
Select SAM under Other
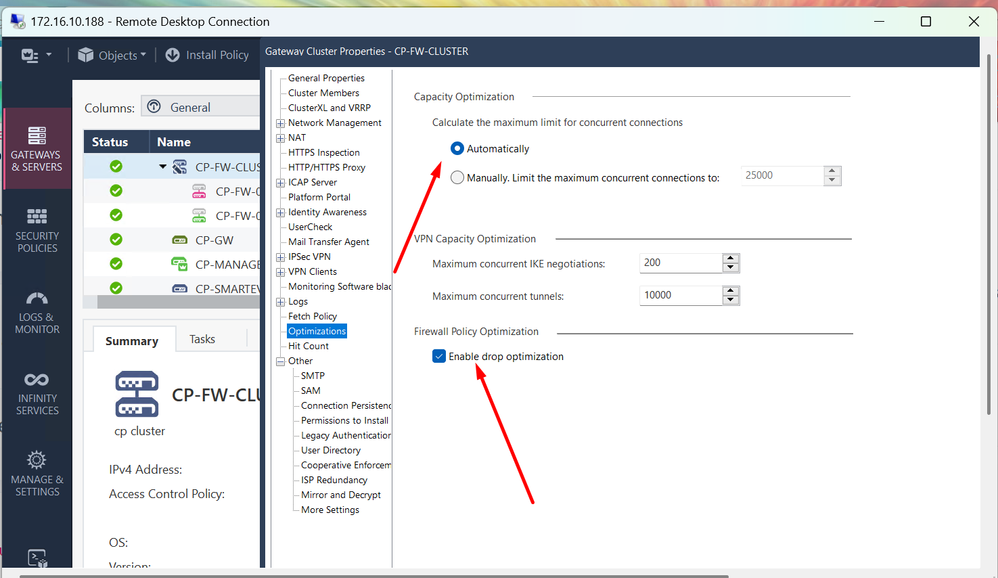(311, 390)
